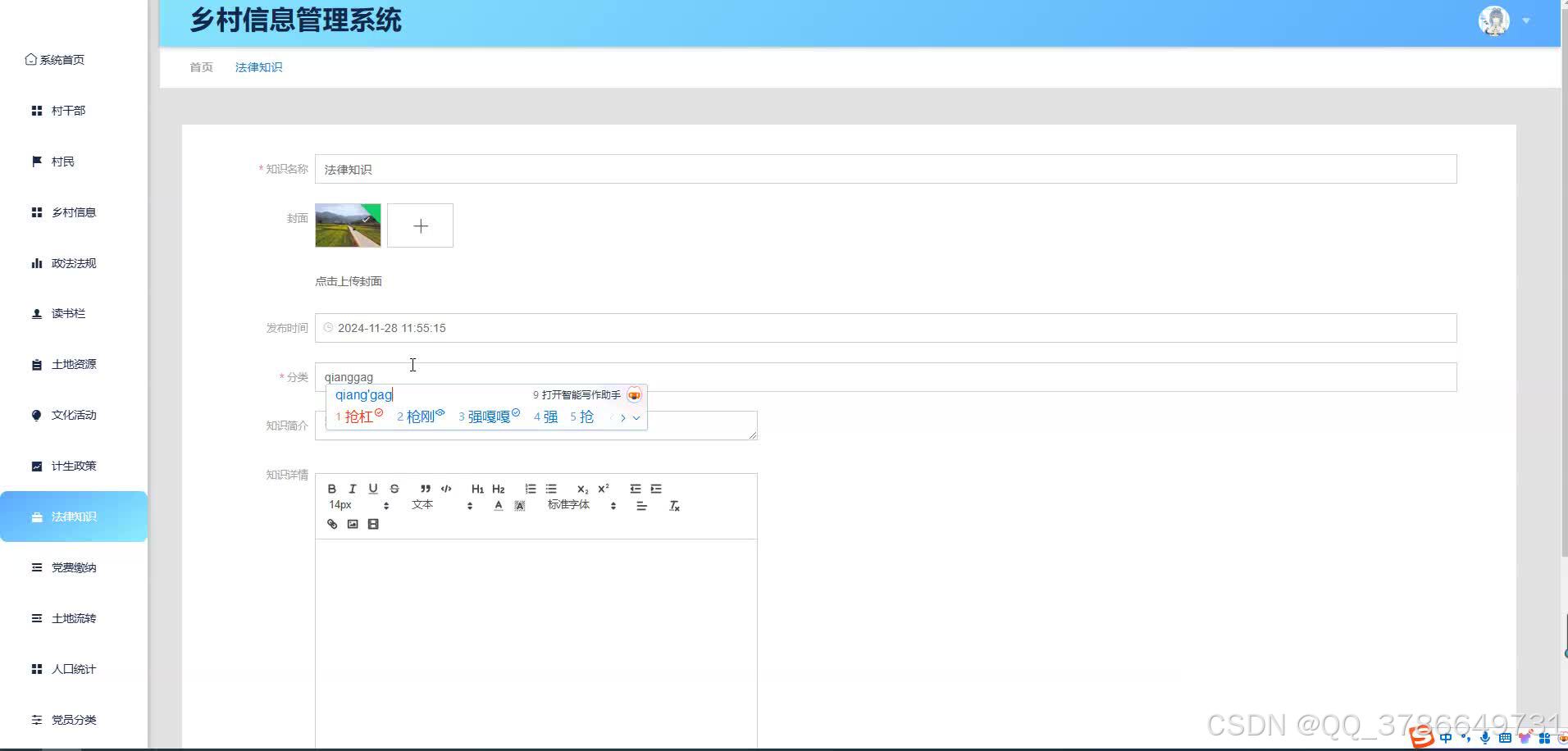This screenshot has height=751, width=1568.
Task: Open the 党员分类 sidebar menu
Action: point(74,720)
